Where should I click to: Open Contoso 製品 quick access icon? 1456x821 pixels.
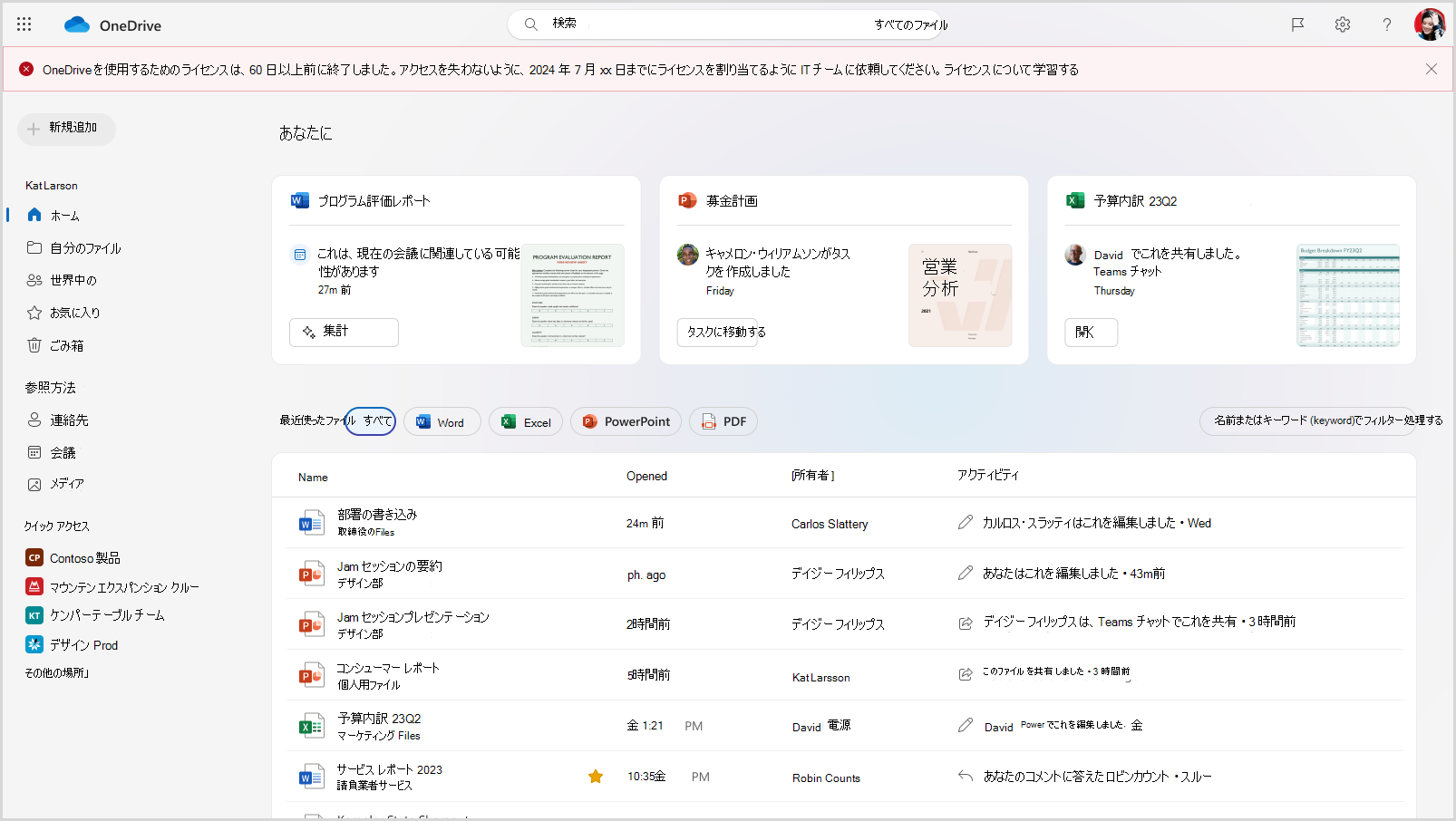click(x=34, y=557)
